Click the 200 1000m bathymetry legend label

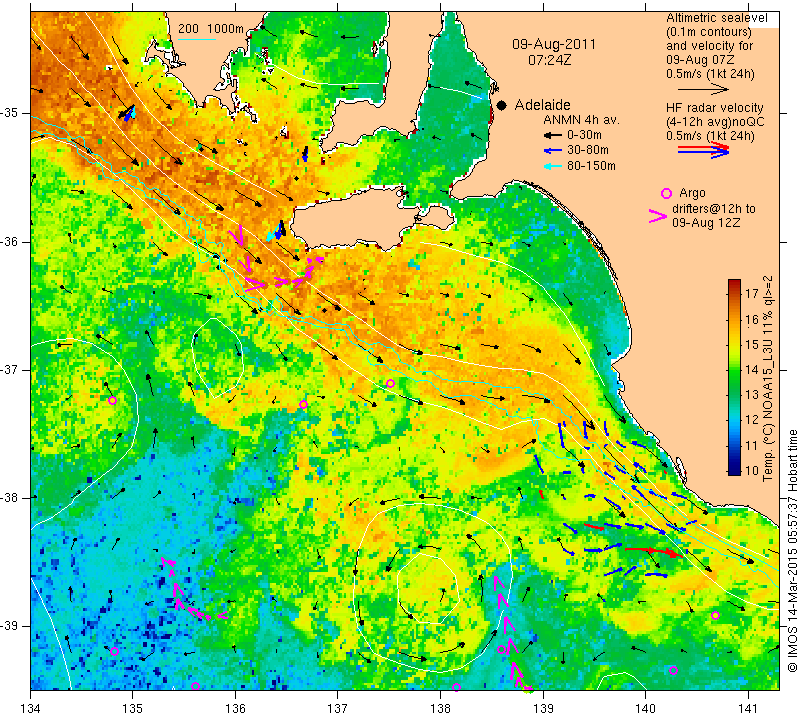coord(211,29)
